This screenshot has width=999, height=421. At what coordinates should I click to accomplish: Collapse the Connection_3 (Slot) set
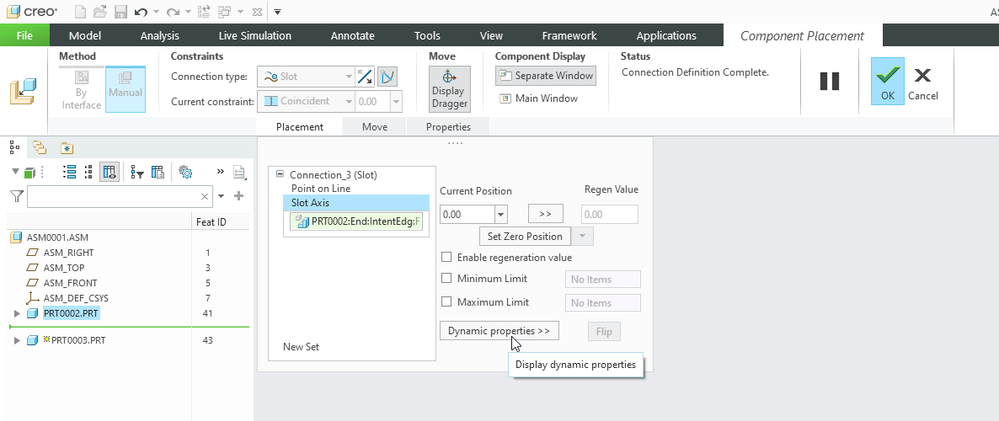click(280, 174)
